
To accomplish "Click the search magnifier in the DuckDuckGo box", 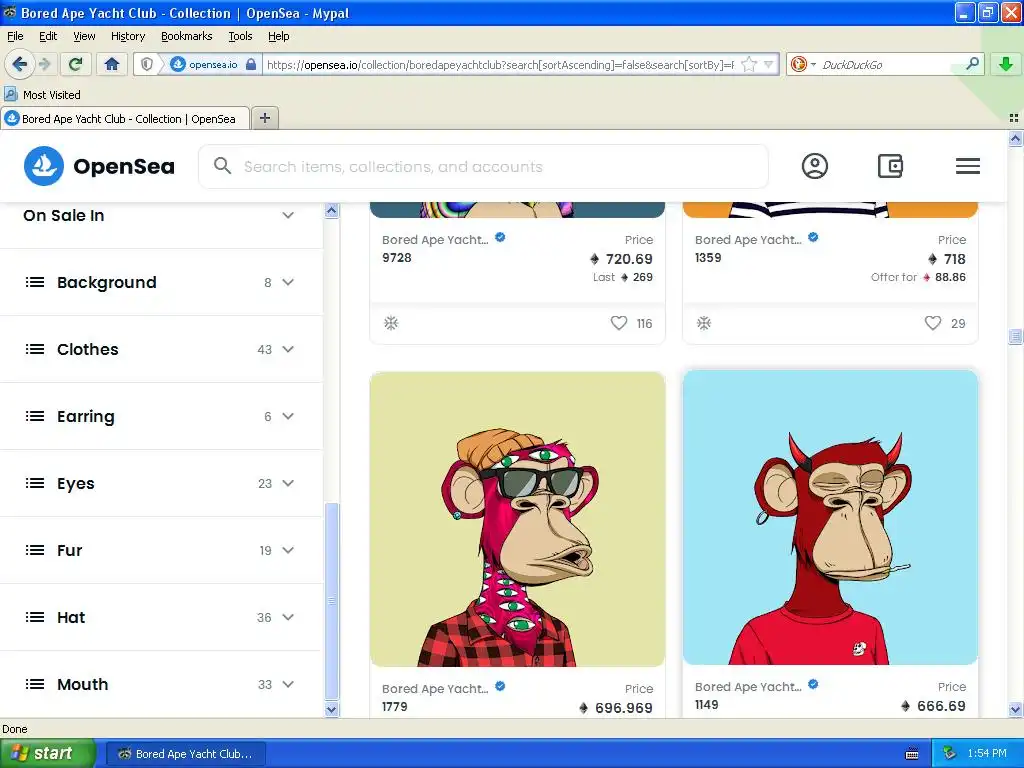I will click(972, 63).
